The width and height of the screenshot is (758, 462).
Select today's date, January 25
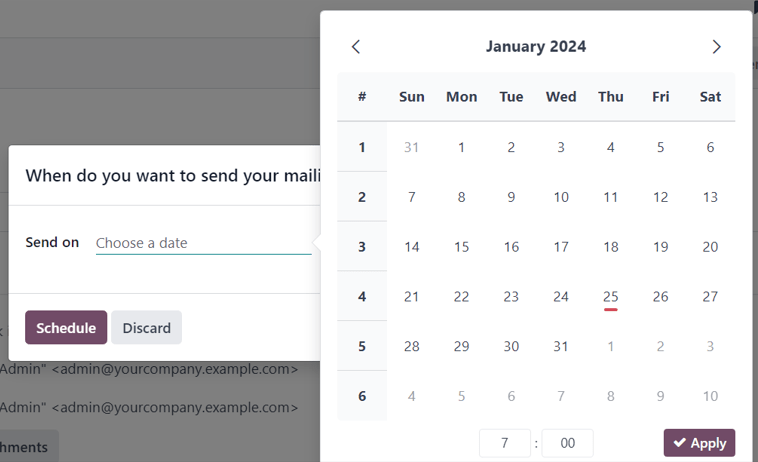tap(611, 296)
